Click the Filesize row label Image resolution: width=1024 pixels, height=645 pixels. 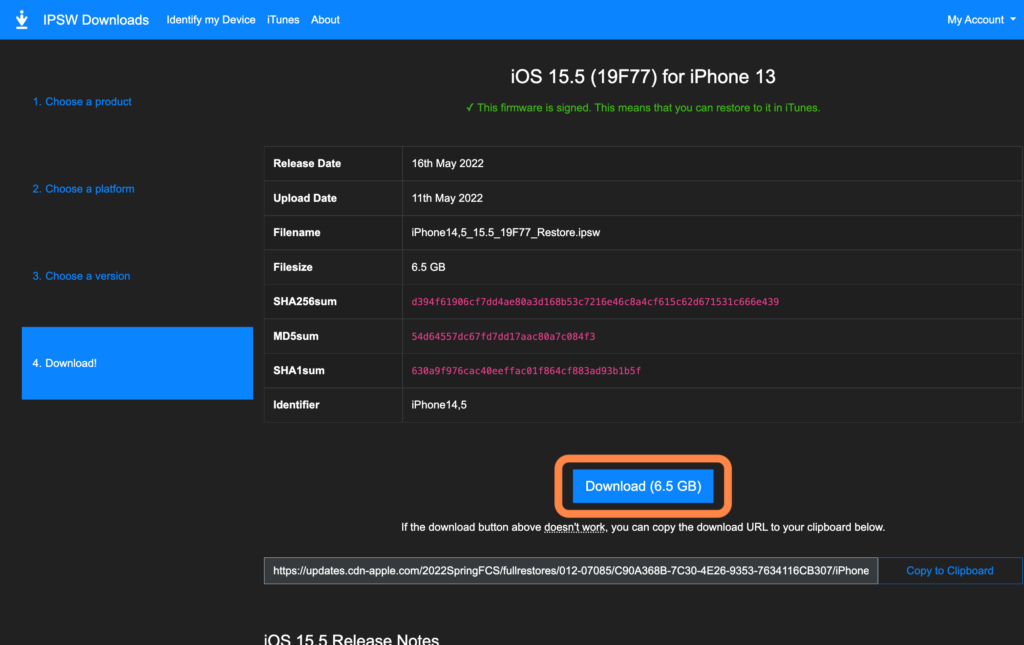[x=293, y=267]
